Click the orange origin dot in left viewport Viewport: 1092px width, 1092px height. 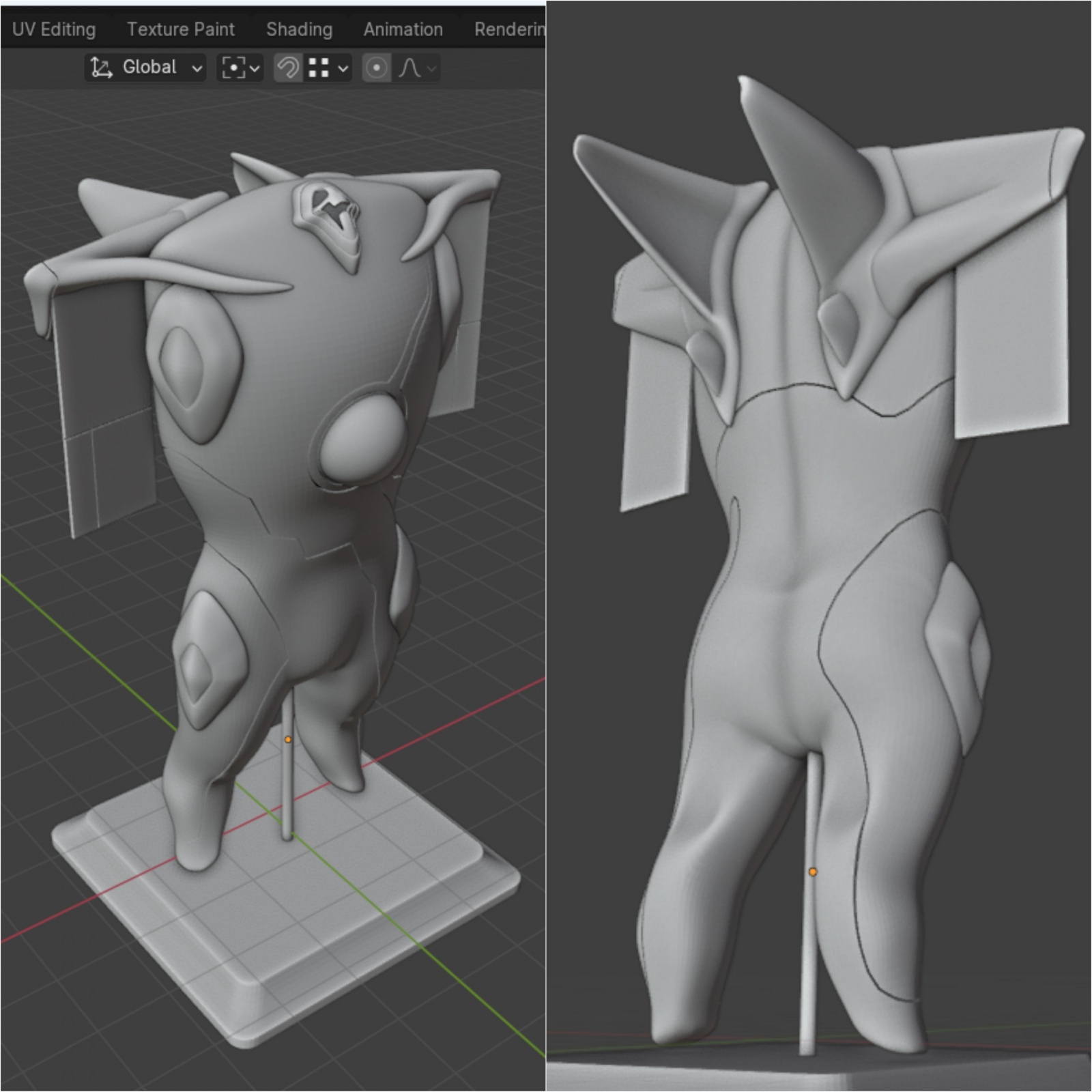coord(288,739)
